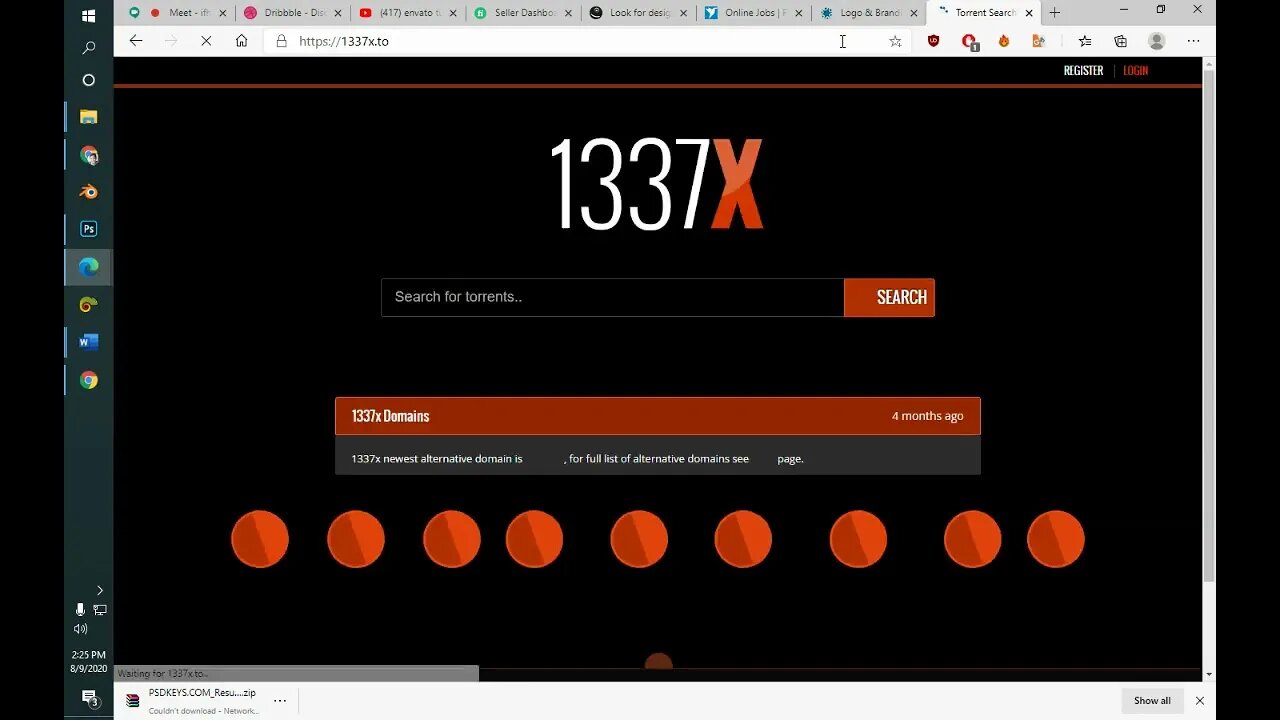The width and height of the screenshot is (1280, 720).
Task: Open the uBlock Origin extension icon
Action: click(x=933, y=41)
